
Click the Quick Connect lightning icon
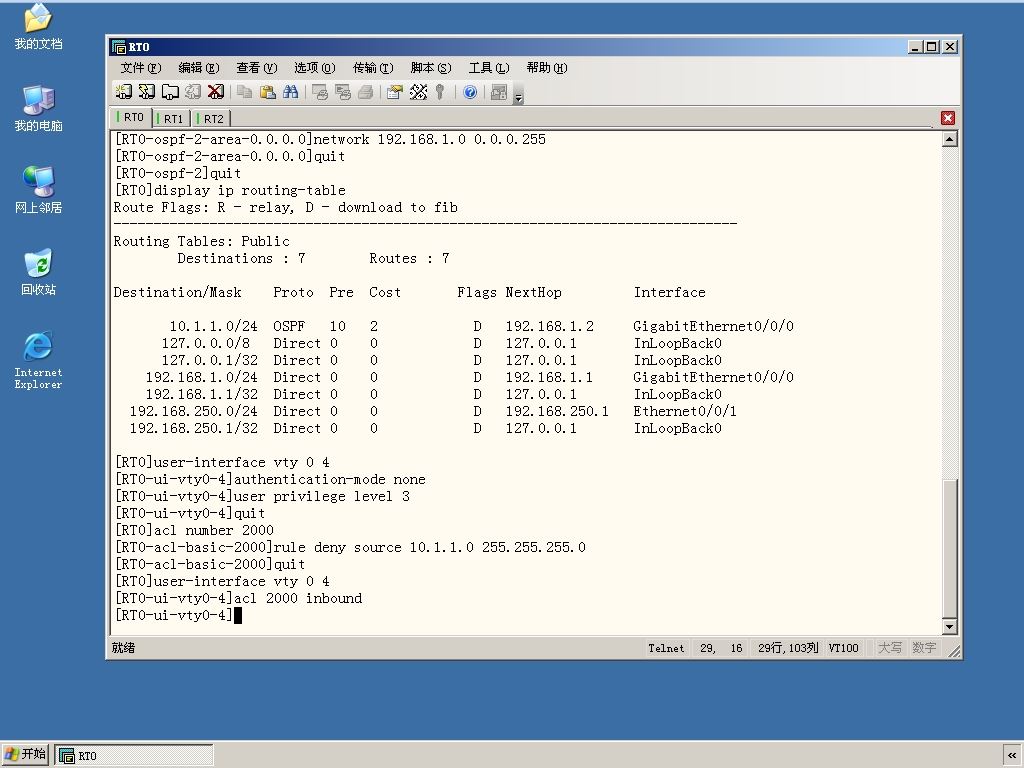(x=147, y=92)
